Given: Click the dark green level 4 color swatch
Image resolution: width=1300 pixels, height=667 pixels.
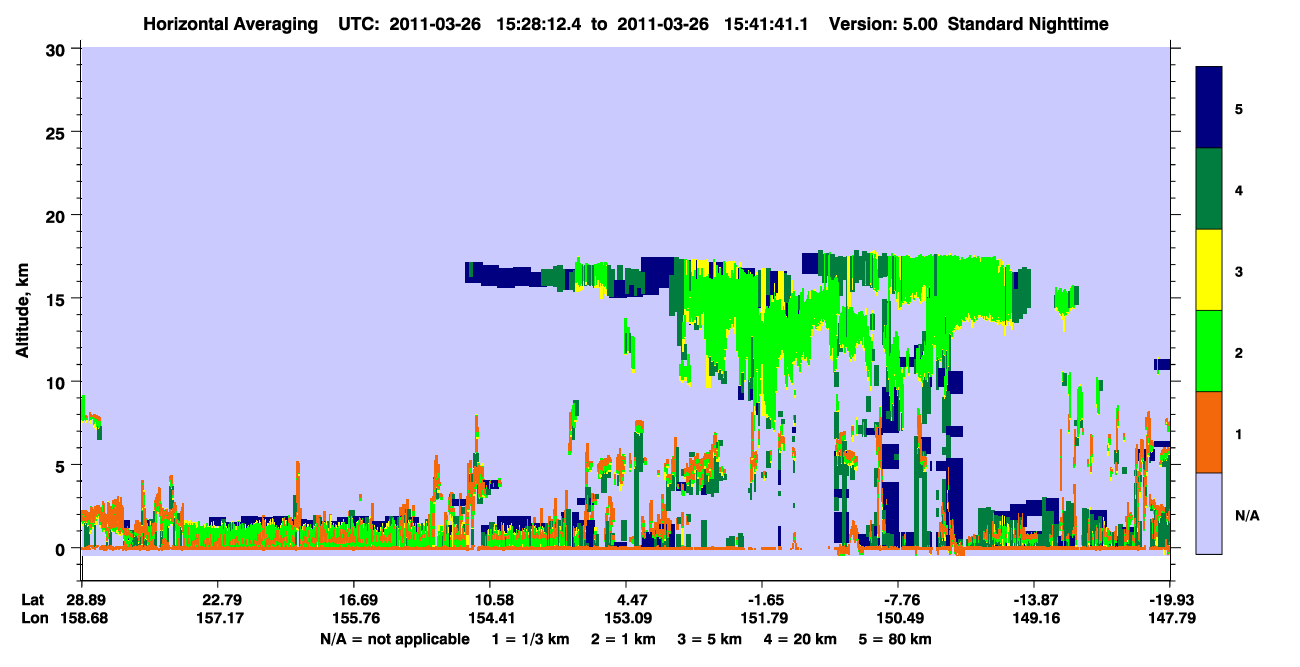Looking at the screenshot, I should (x=1209, y=189).
